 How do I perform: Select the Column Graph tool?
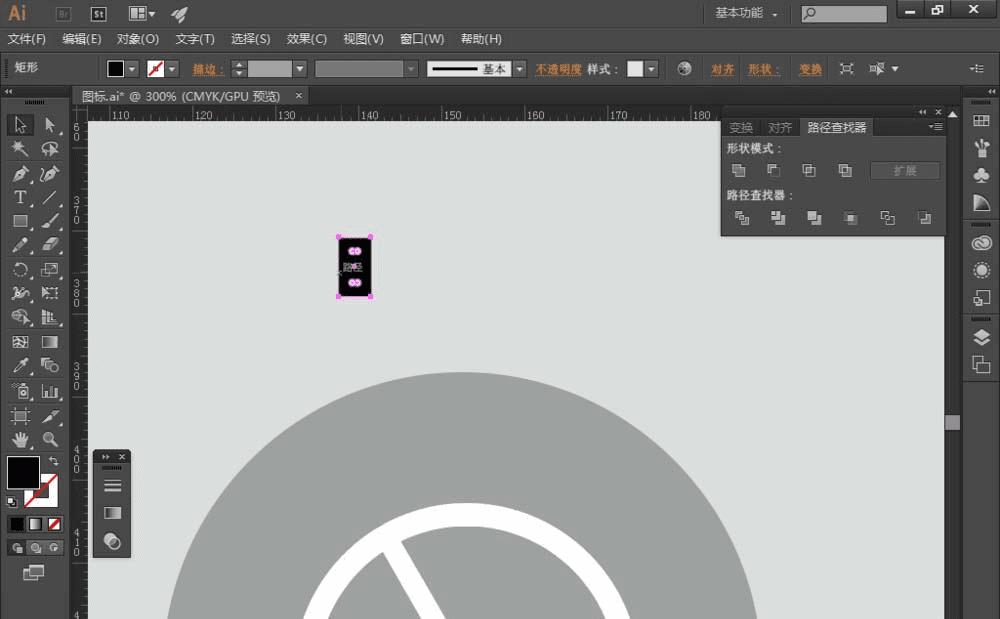[50, 391]
